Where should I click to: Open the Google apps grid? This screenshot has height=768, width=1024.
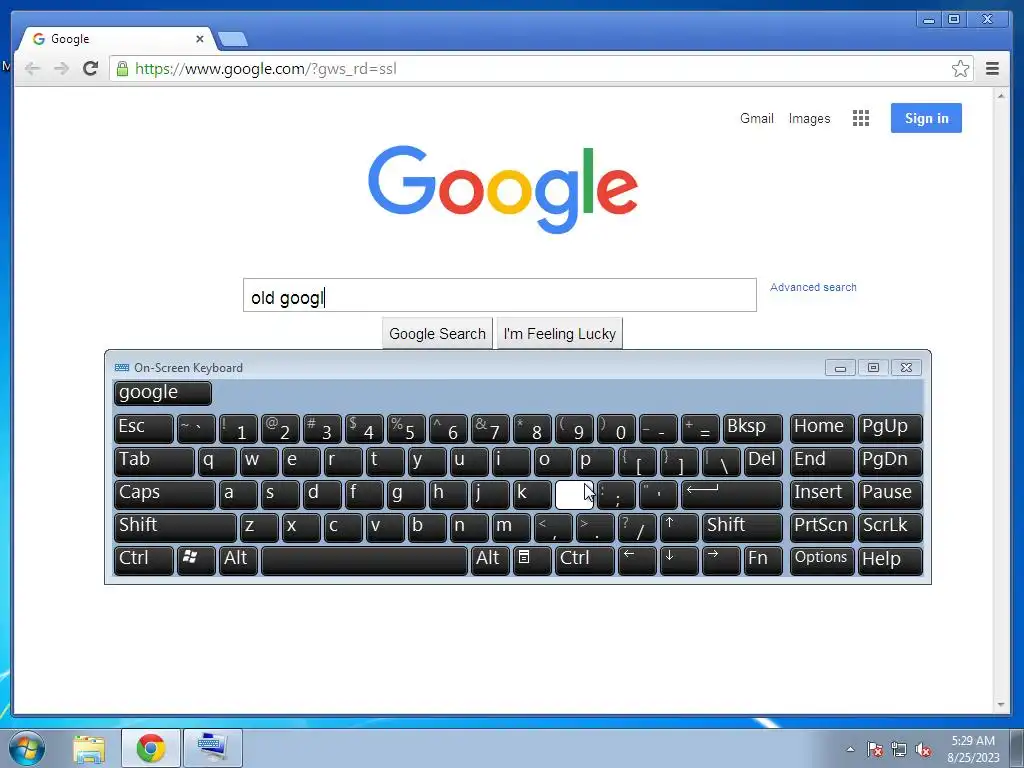[x=861, y=118]
